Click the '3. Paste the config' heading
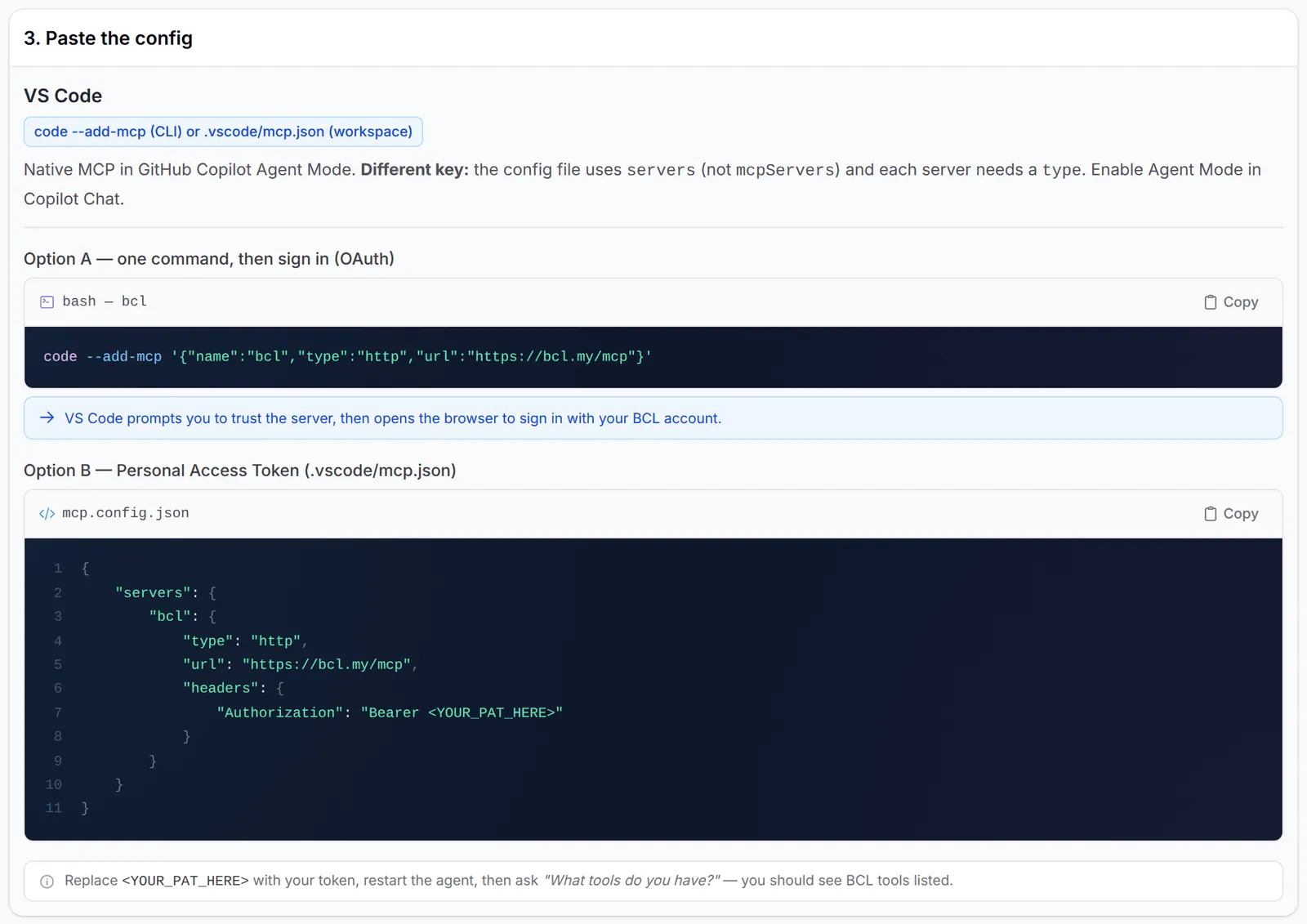1307x924 pixels. (x=108, y=38)
